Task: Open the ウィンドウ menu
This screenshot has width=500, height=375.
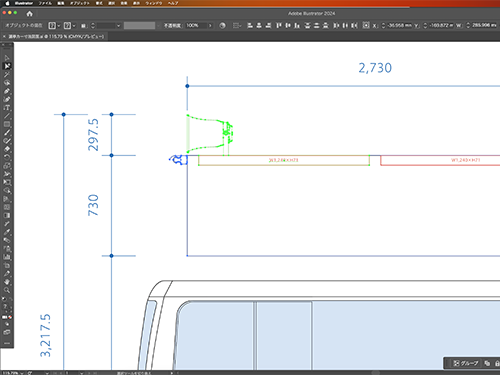Action: pyautogui.click(x=154, y=3)
